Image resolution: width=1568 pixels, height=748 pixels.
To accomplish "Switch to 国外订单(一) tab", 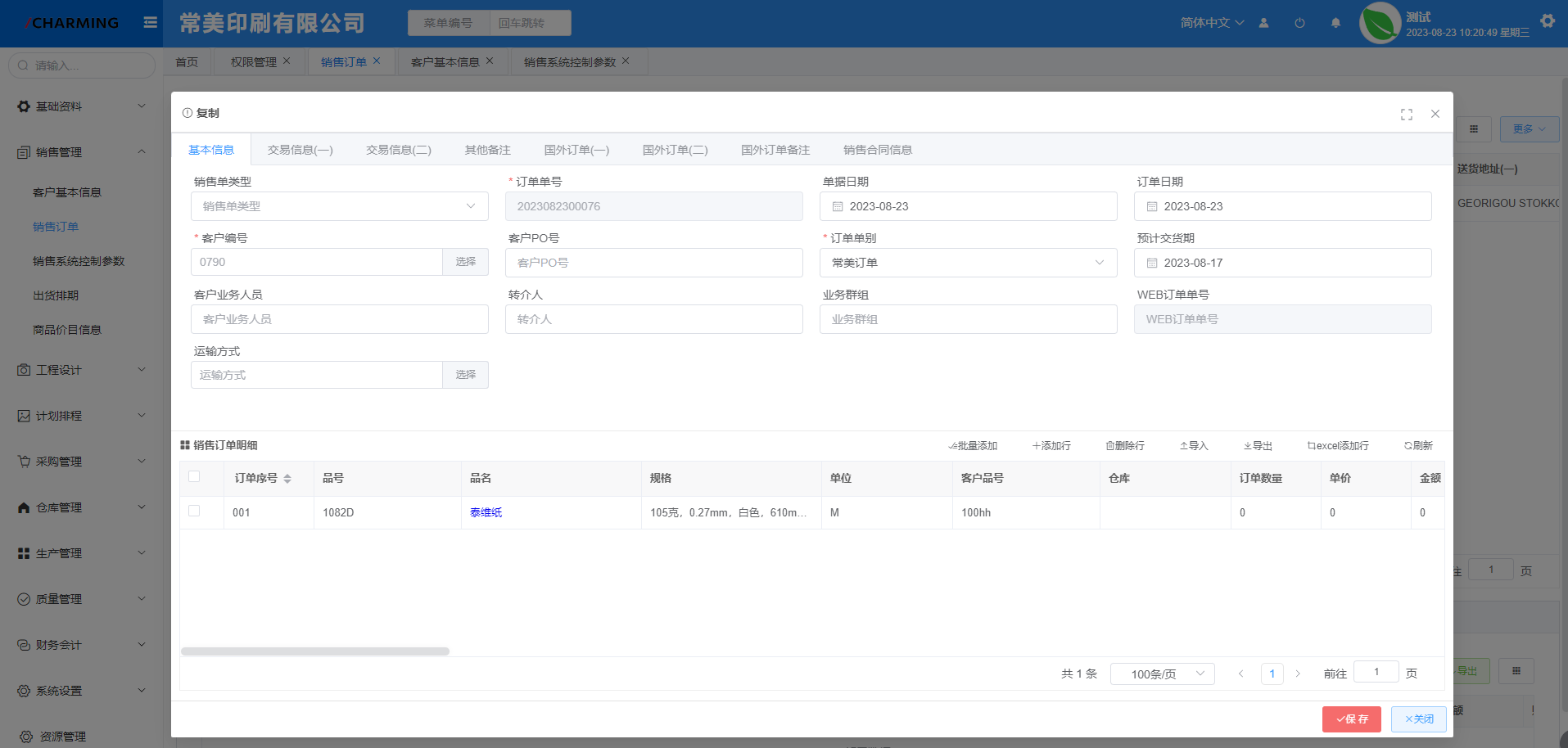I will (x=577, y=150).
